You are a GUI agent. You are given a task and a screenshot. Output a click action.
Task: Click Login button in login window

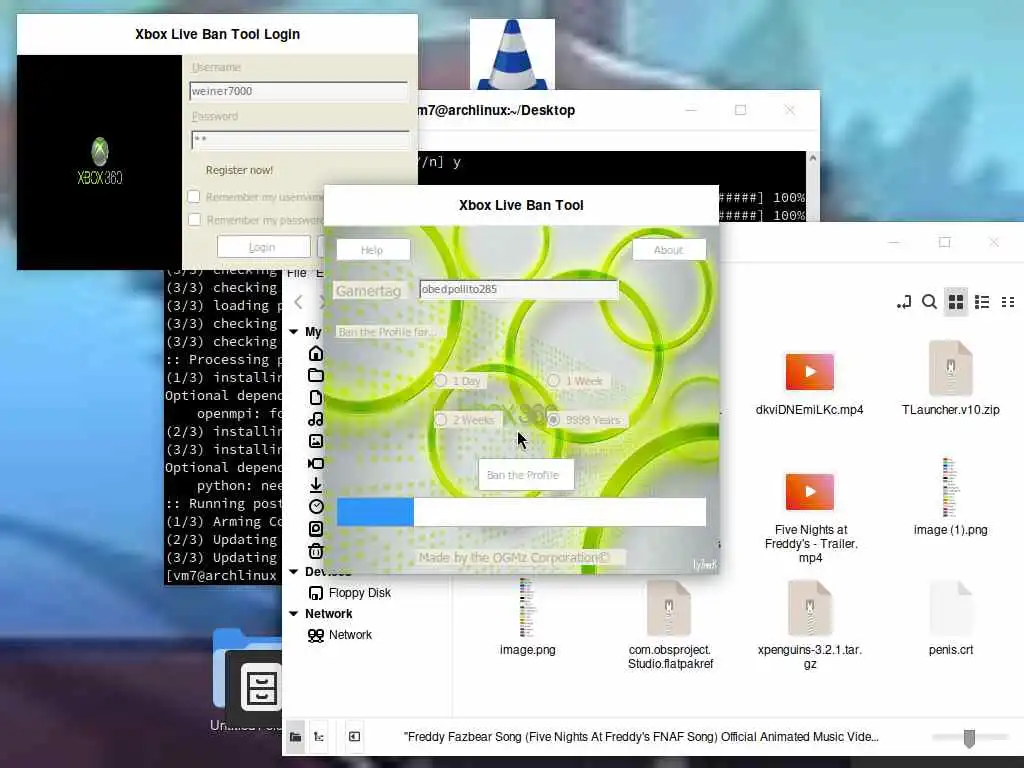tap(263, 247)
